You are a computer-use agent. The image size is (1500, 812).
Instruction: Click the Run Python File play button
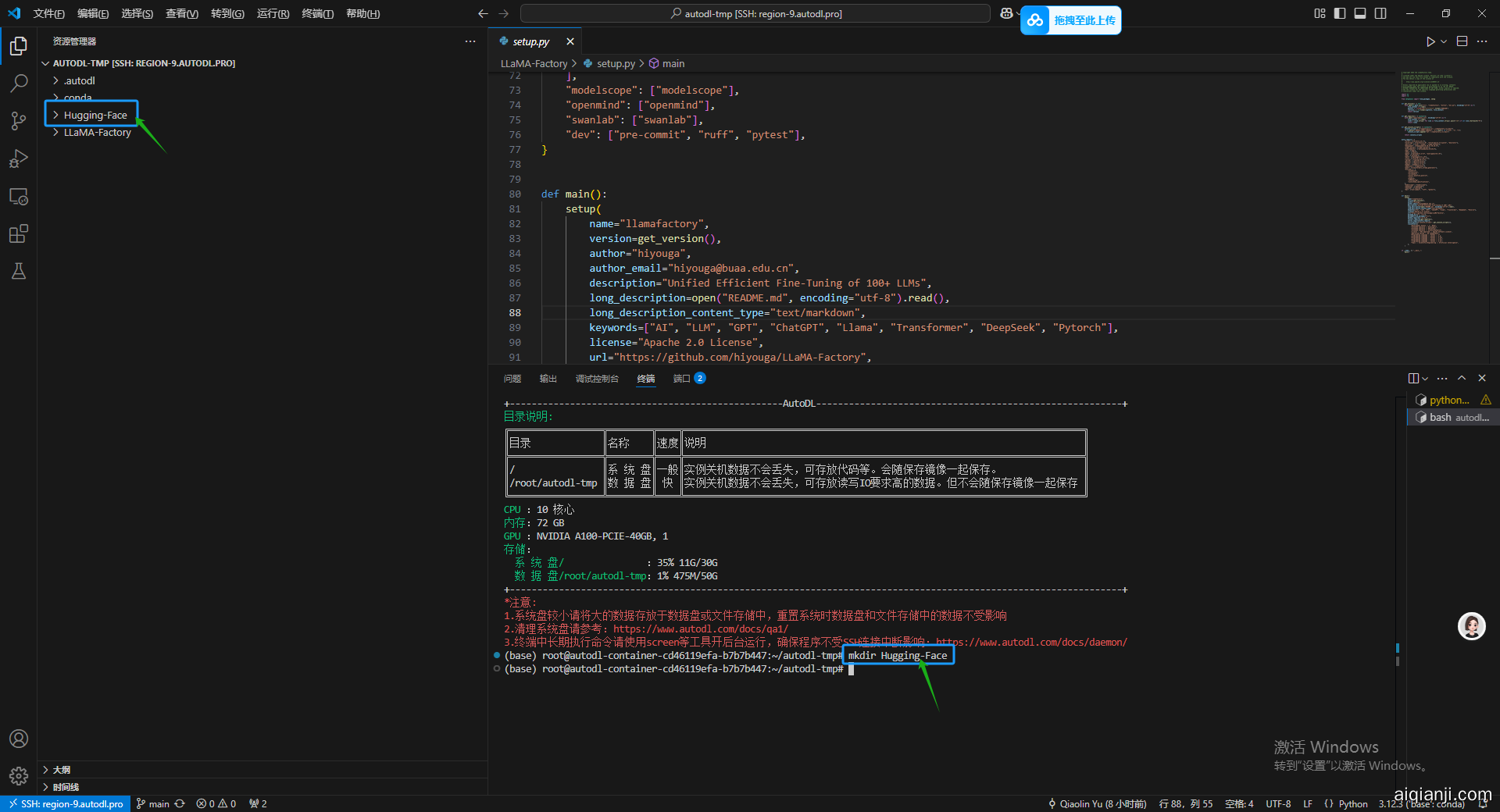pyautogui.click(x=1430, y=41)
